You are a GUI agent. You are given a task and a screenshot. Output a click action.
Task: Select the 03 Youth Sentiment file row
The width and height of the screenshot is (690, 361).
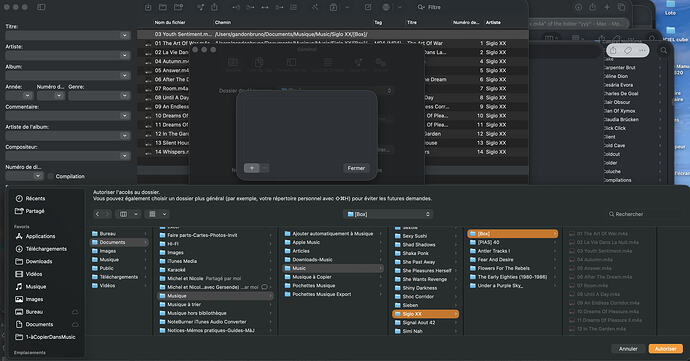(x=333, y=34)
